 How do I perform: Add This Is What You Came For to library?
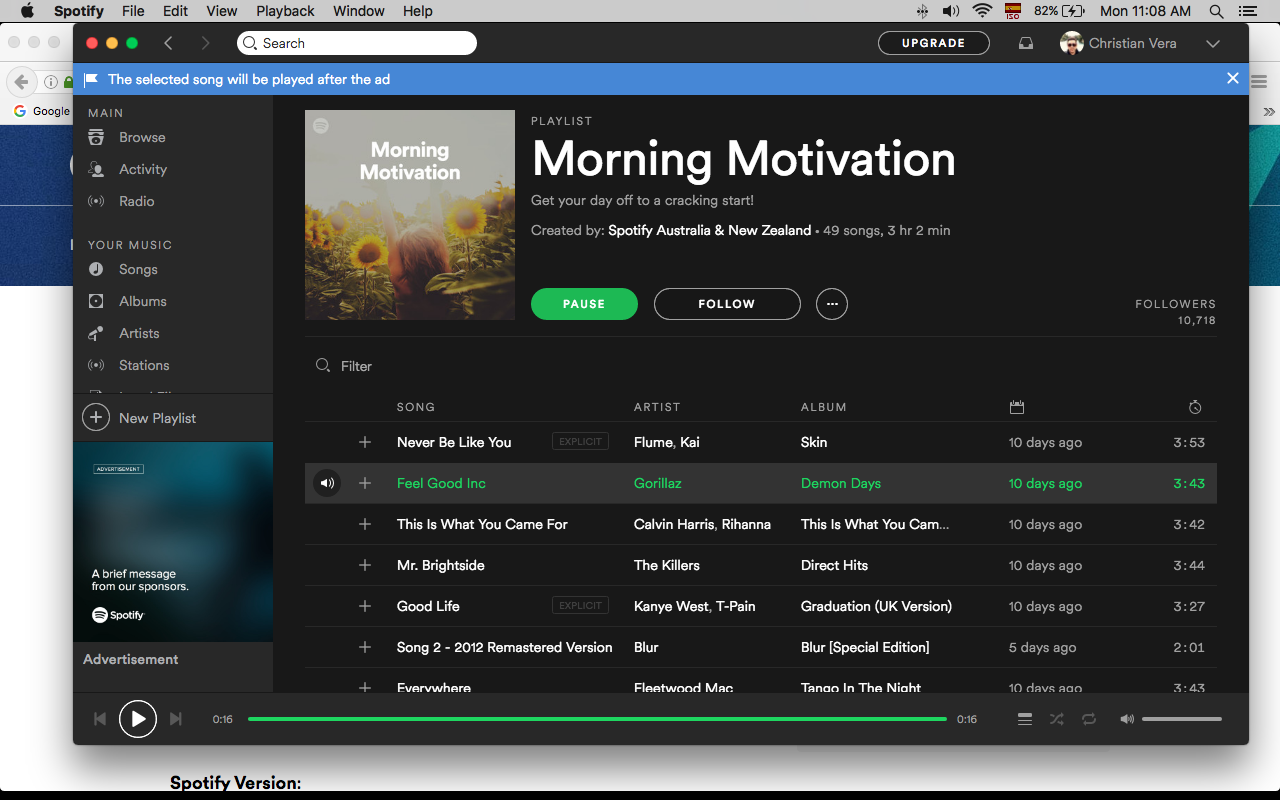coord(365,524)
